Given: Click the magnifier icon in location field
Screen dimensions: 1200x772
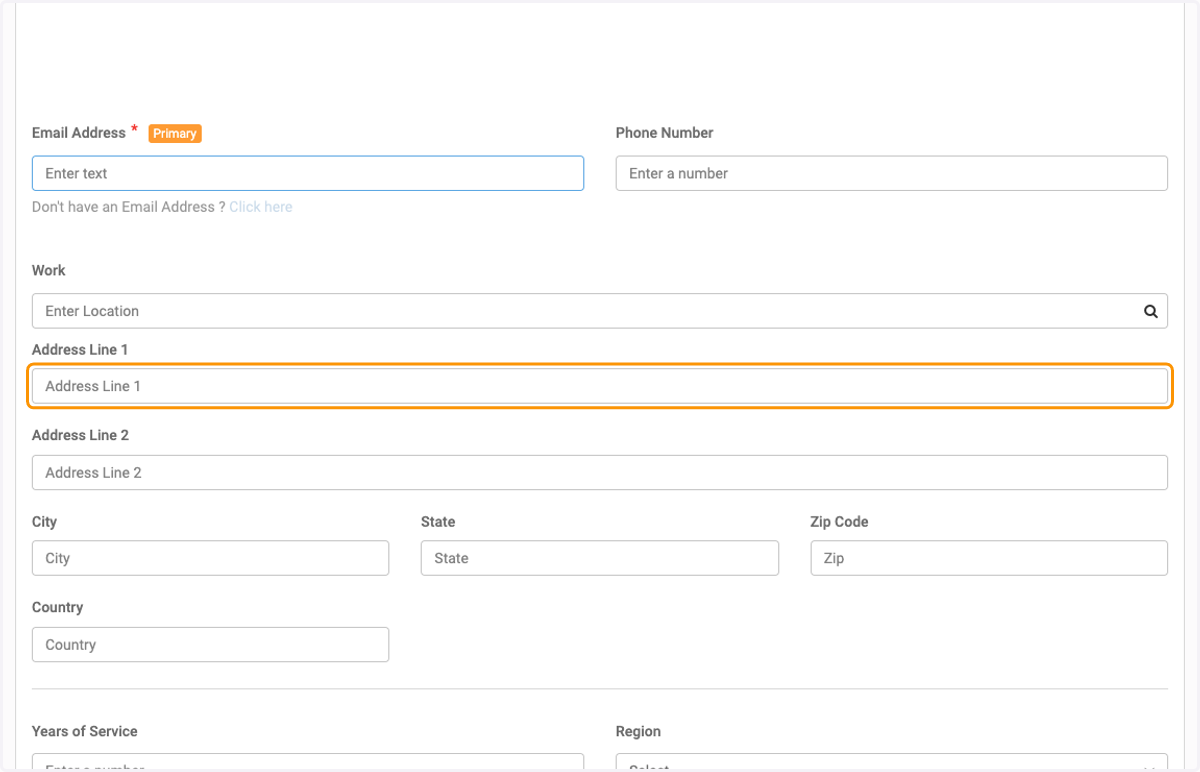Looking at the screenshot, I should click(x=1150, y=311).
